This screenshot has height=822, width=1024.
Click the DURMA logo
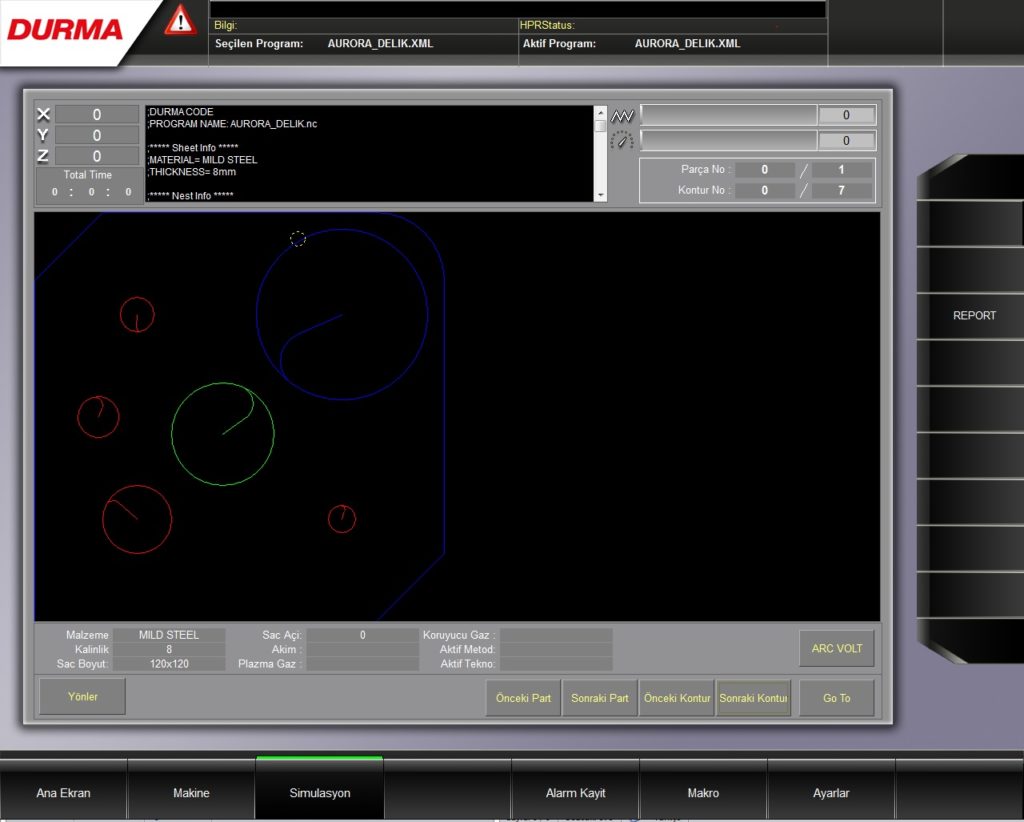point(65,29)
